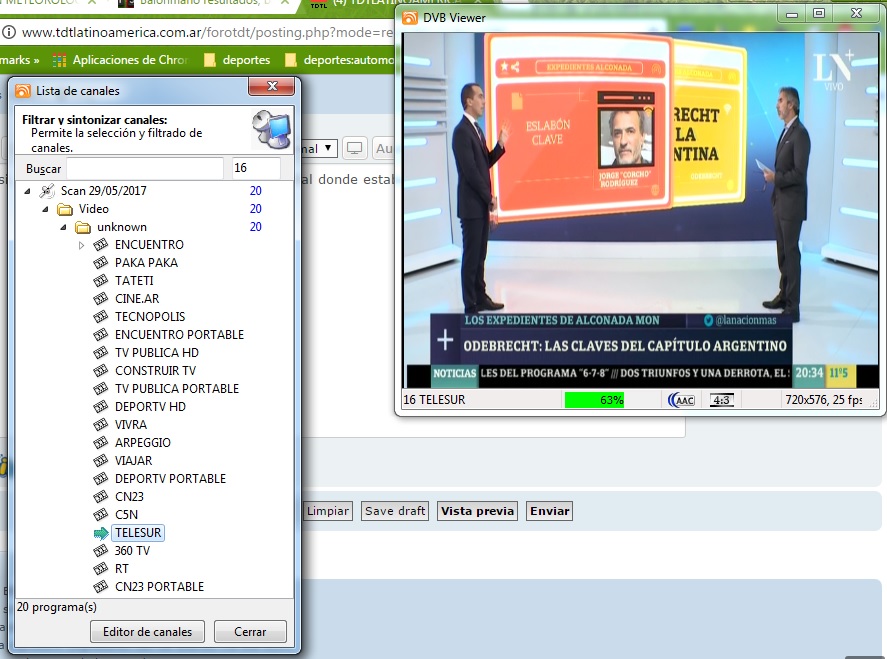Select the 360 TV channel name
This screenshot has height=659, width=887.
[x=132, y=550]
